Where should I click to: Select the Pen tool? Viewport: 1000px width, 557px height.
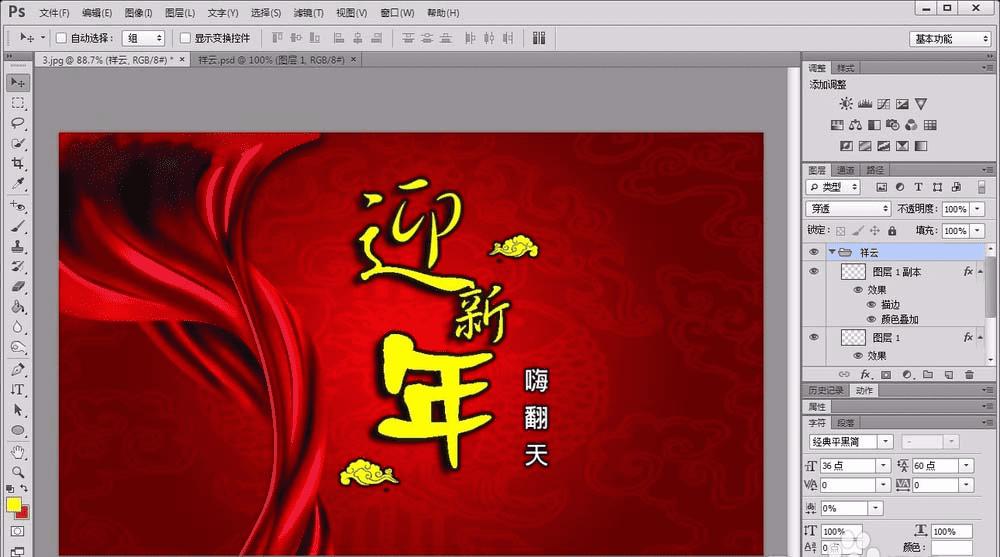(18, 369)
